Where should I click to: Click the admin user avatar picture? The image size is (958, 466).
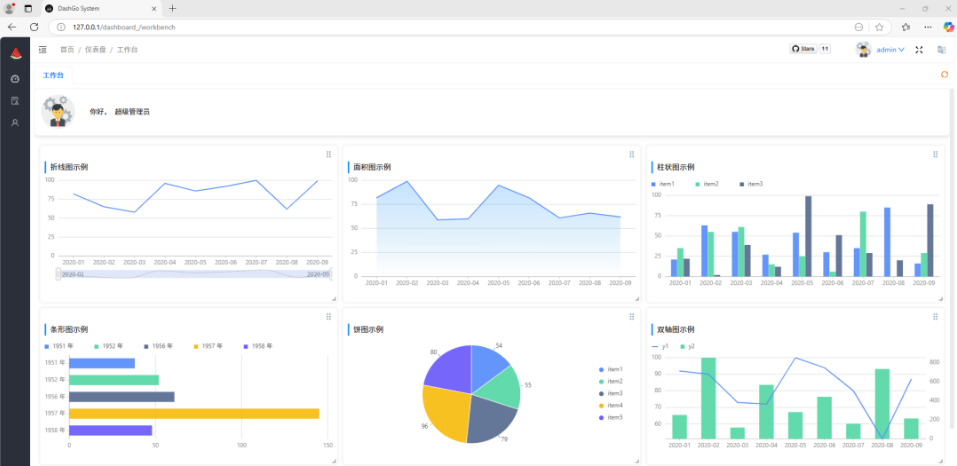[x=863, y=49]
